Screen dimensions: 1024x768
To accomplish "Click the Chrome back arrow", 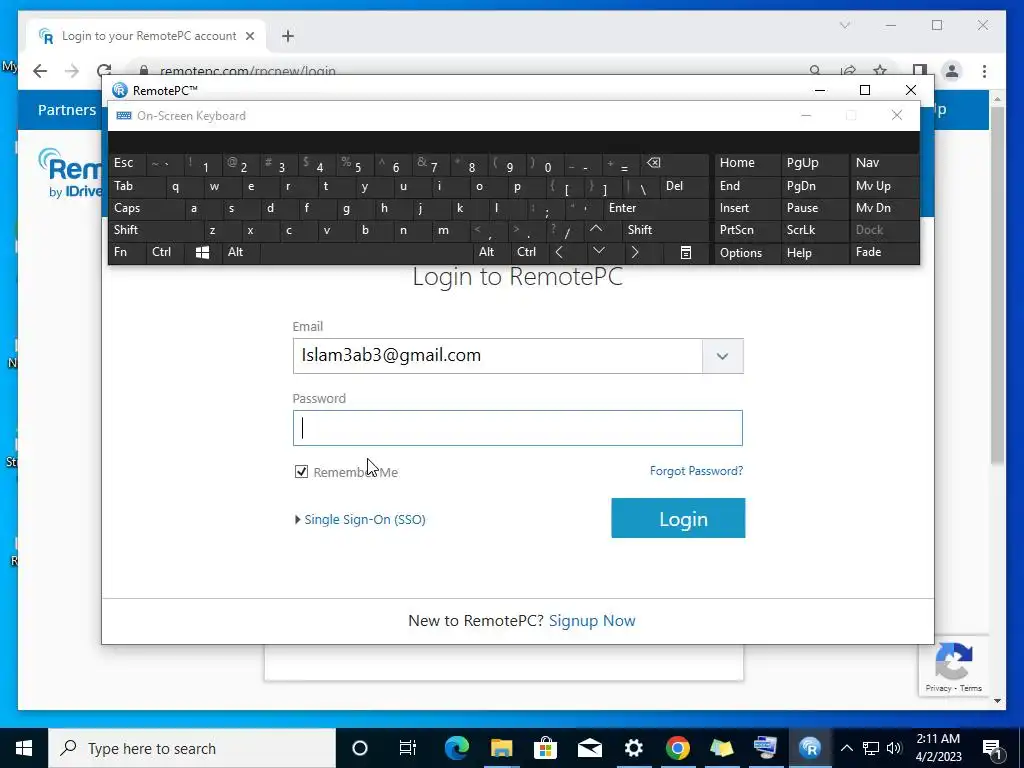I will coord(40,71).
